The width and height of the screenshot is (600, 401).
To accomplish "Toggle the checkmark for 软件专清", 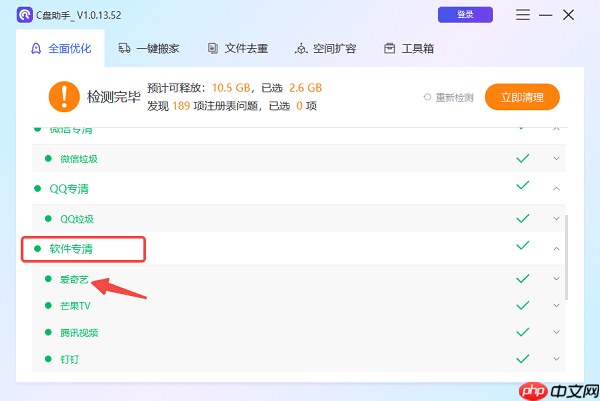I will [523, 245].
